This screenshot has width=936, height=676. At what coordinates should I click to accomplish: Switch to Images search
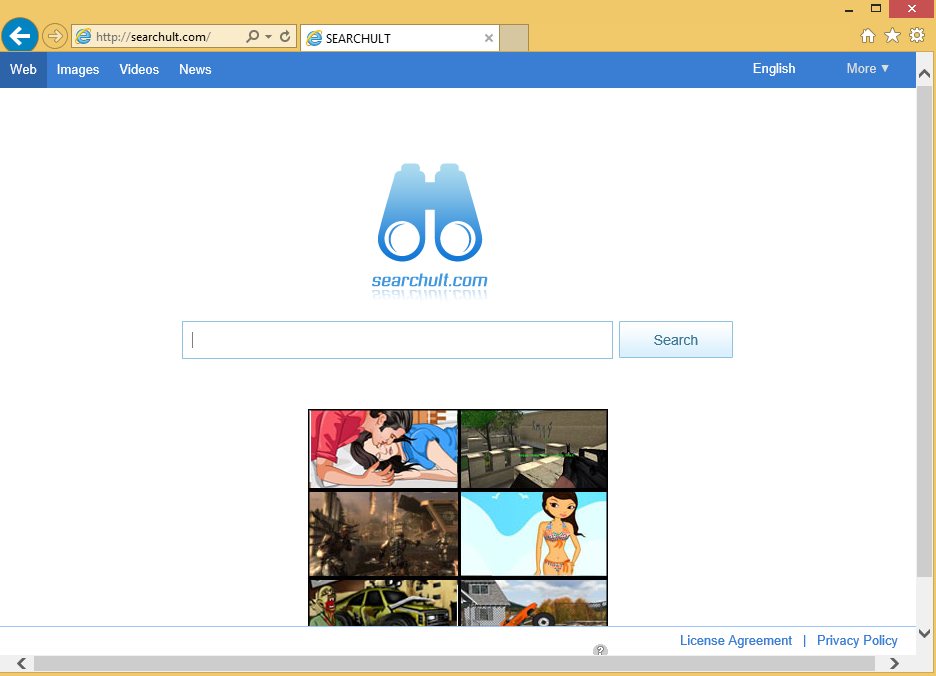coord(78,69)
